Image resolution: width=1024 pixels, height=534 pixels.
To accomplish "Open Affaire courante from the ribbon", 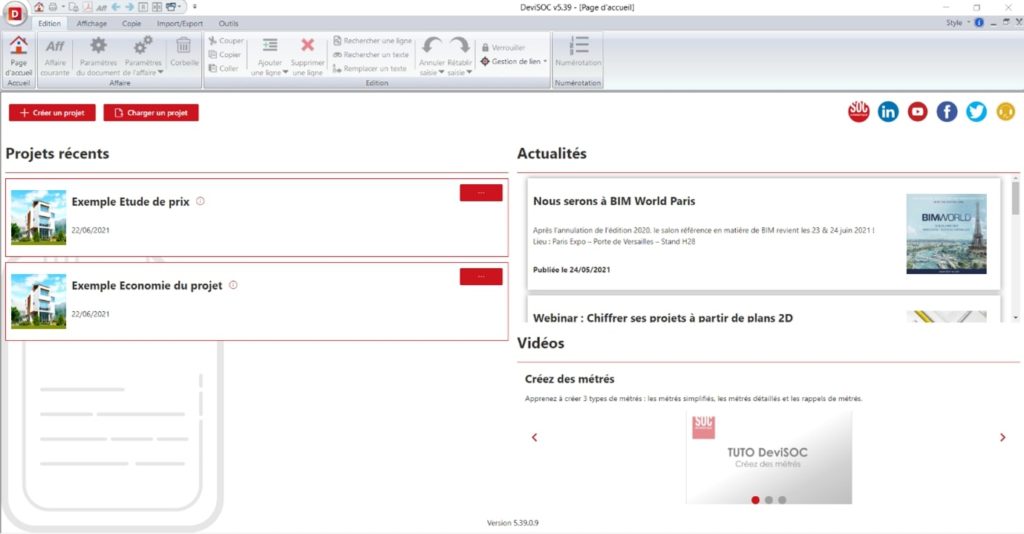I will click(x=55, y=56).
